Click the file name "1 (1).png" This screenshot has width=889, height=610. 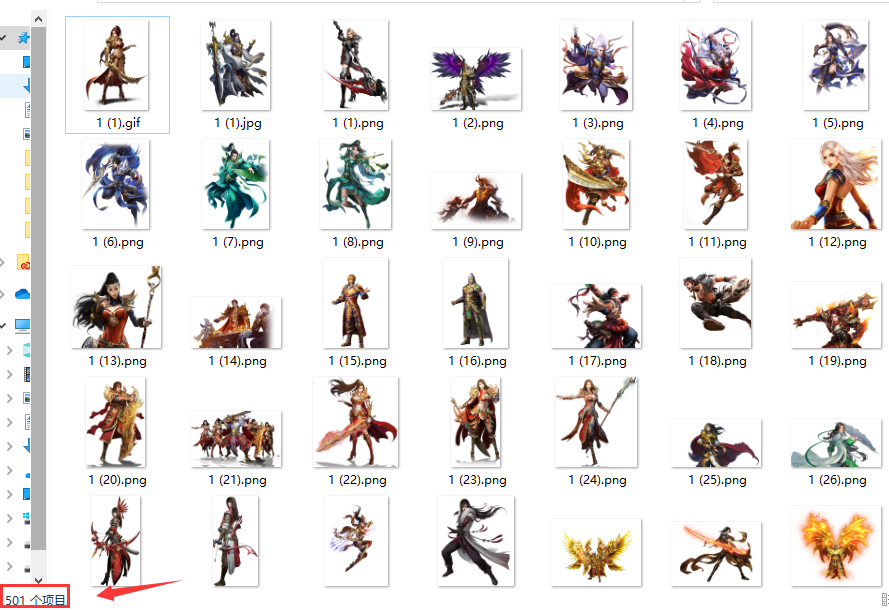click(358, 123)
